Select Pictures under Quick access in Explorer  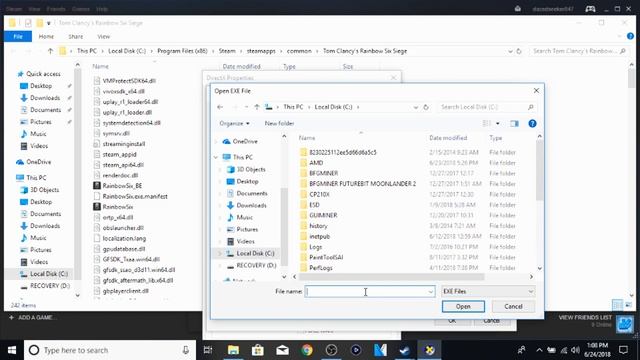click(x=40, y=122)
